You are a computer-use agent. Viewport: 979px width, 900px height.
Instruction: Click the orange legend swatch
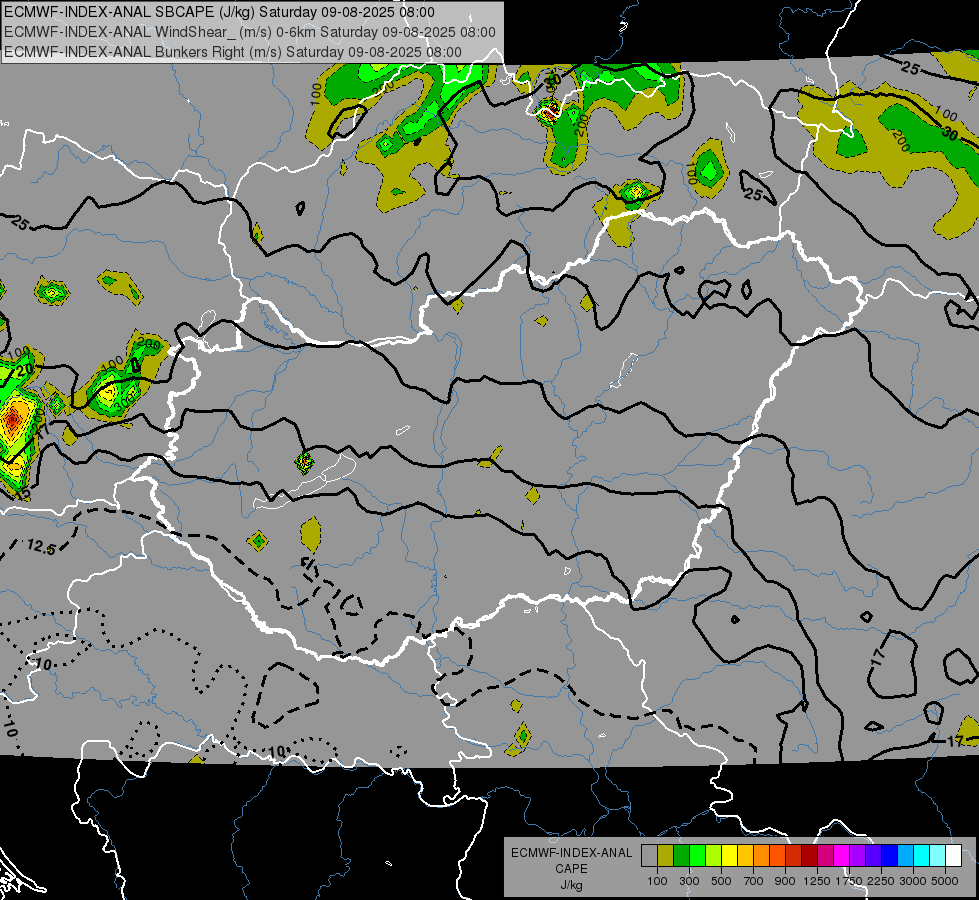[761, 855]
